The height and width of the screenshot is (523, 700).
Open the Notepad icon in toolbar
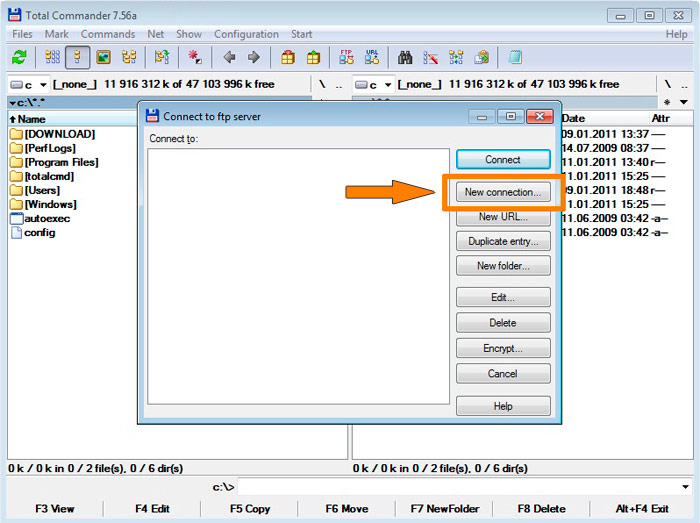click(x=515, y=58)
